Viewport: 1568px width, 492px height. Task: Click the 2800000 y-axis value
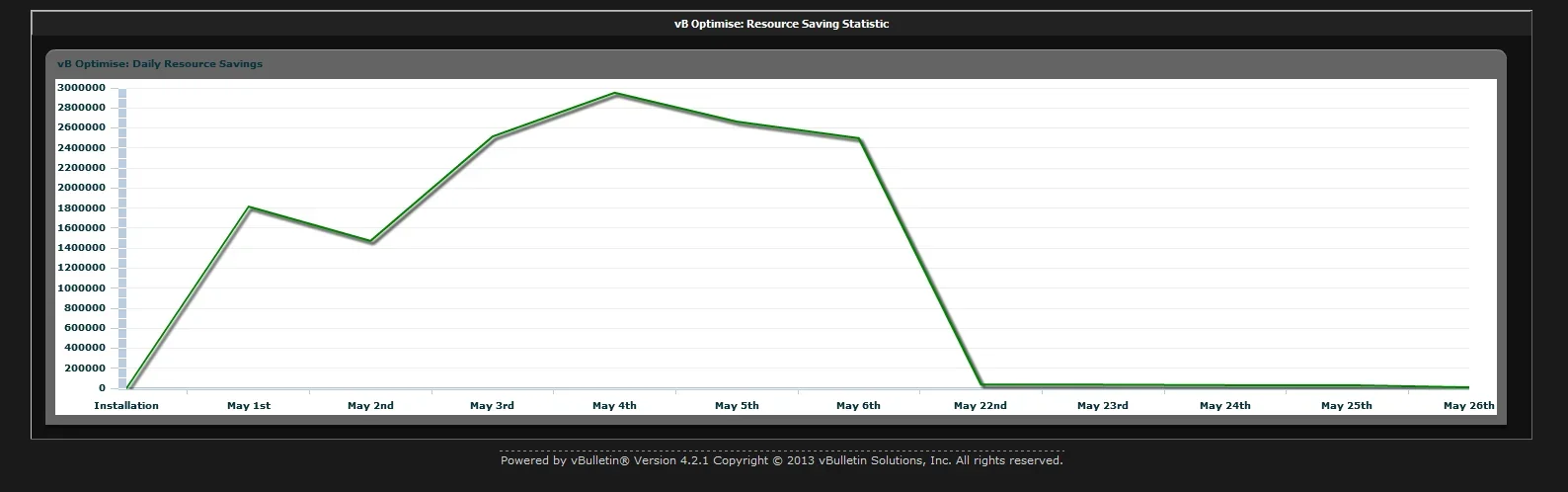(x=81, y=107)
